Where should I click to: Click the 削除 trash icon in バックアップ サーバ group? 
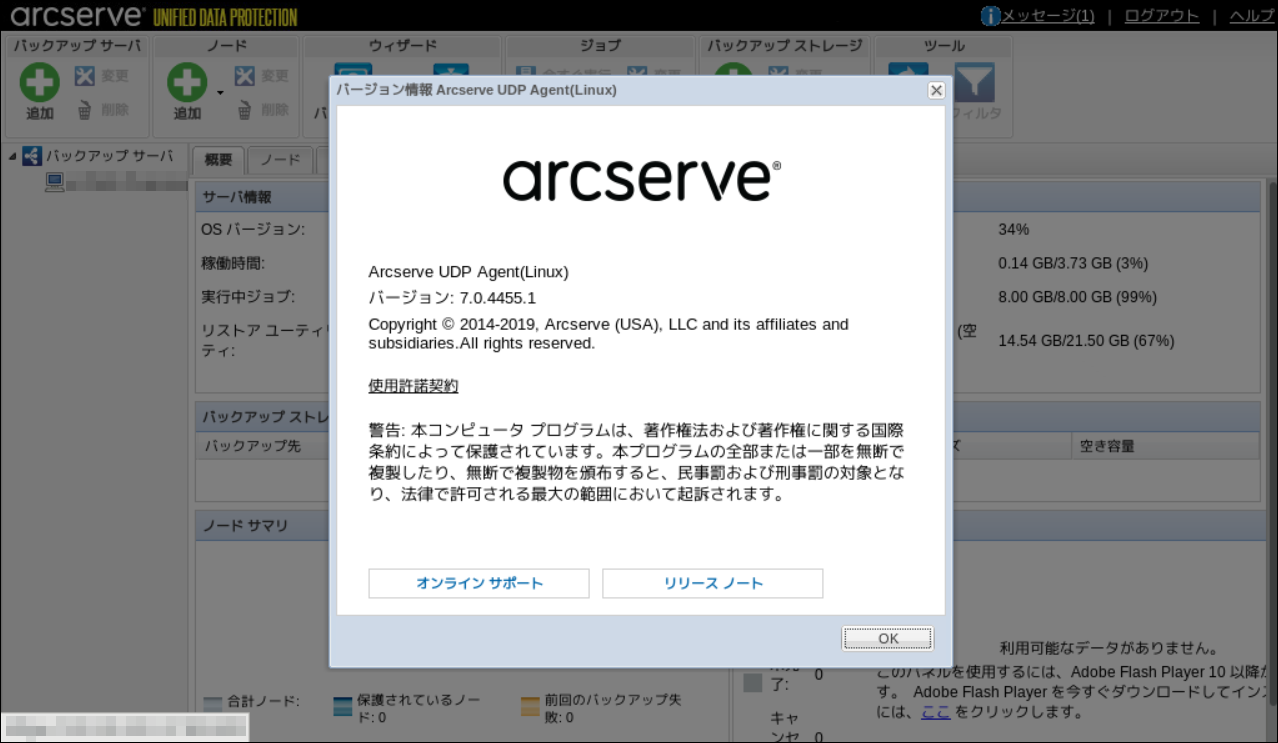coord(84,111)
